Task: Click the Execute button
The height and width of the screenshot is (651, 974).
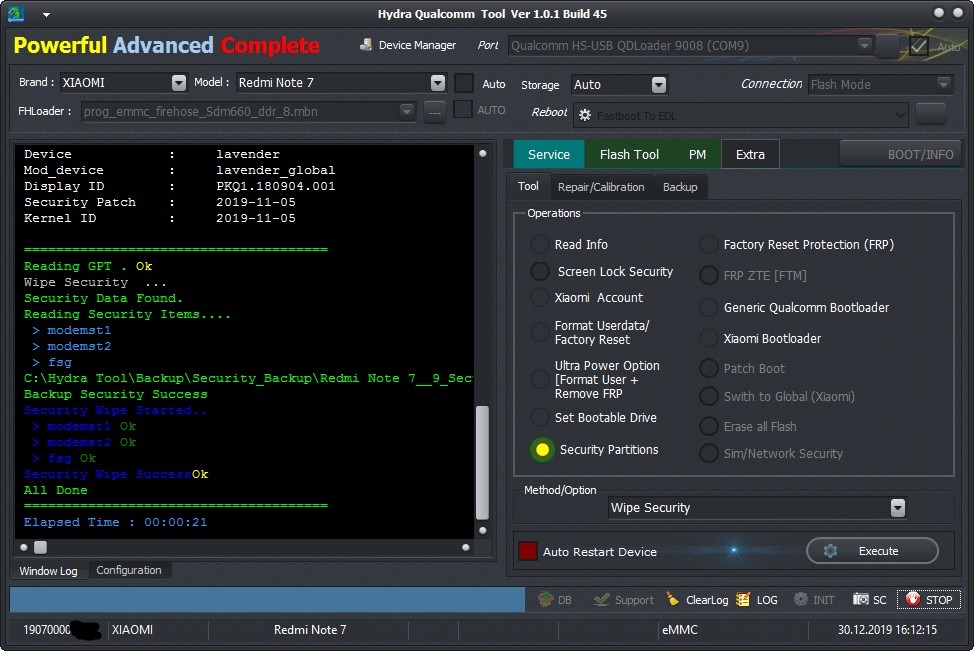Action: point(872,551)
